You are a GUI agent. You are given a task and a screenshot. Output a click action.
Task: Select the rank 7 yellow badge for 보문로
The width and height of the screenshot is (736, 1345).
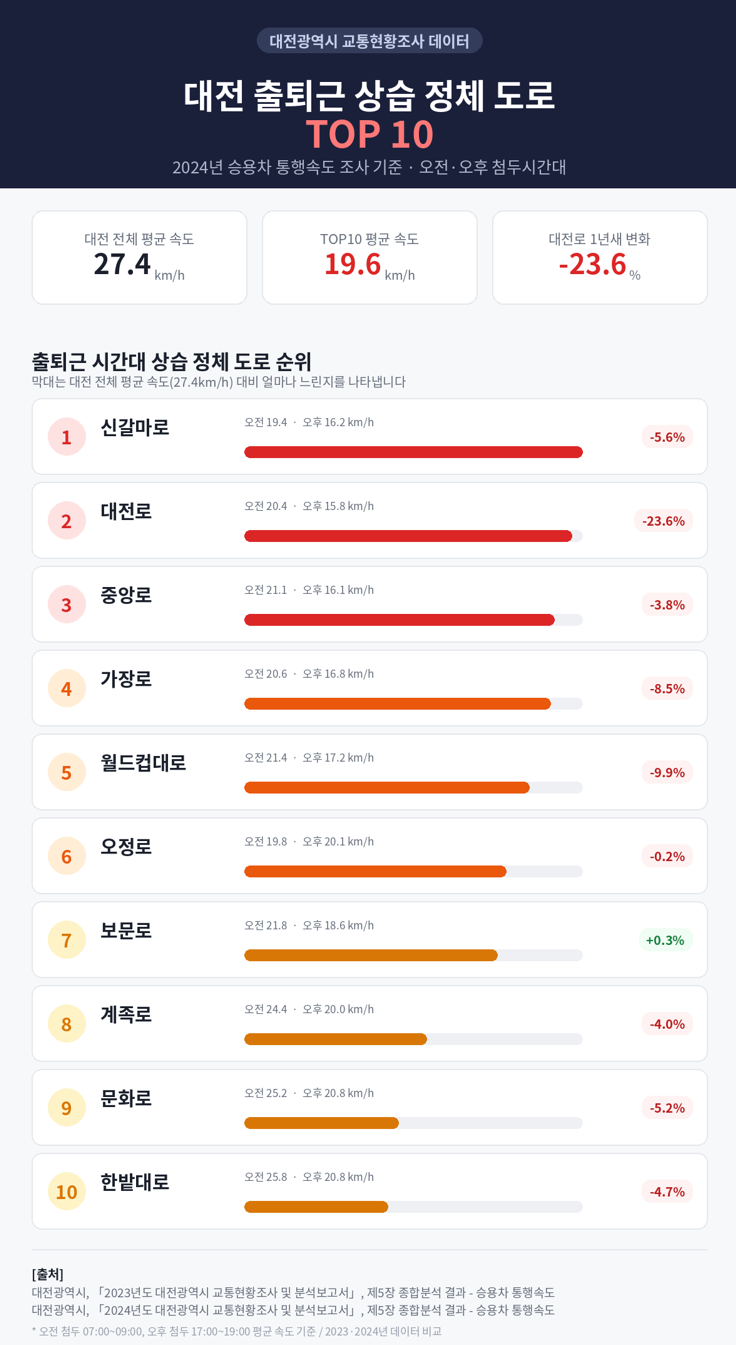pos(67,940)
